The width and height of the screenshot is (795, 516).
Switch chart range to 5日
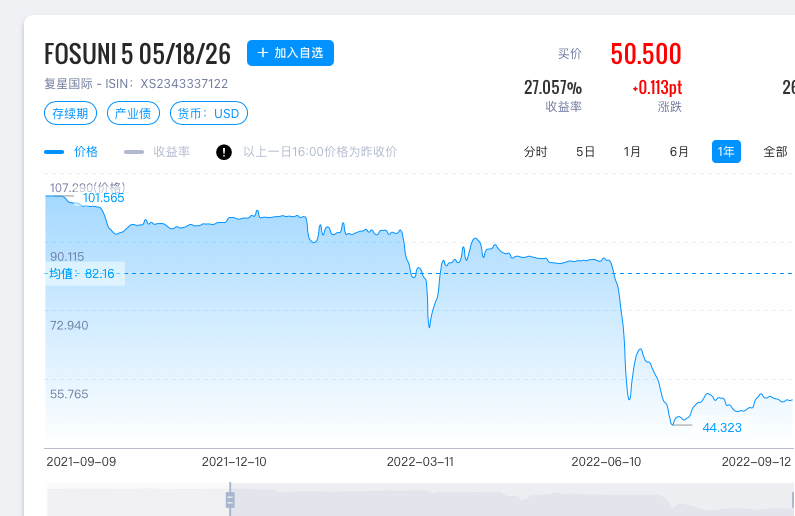pyautogui.click(x=585, y=152)
